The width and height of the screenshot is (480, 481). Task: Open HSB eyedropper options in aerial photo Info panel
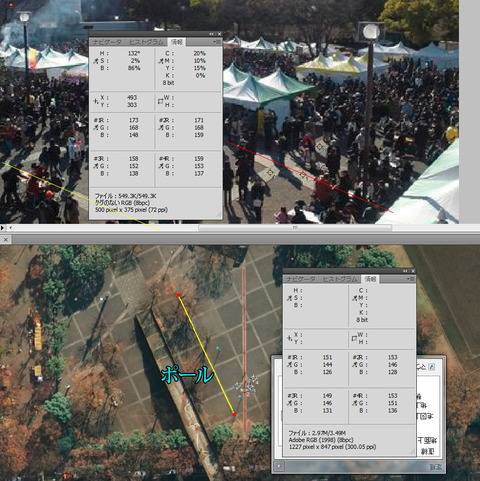tap(289, 298)
